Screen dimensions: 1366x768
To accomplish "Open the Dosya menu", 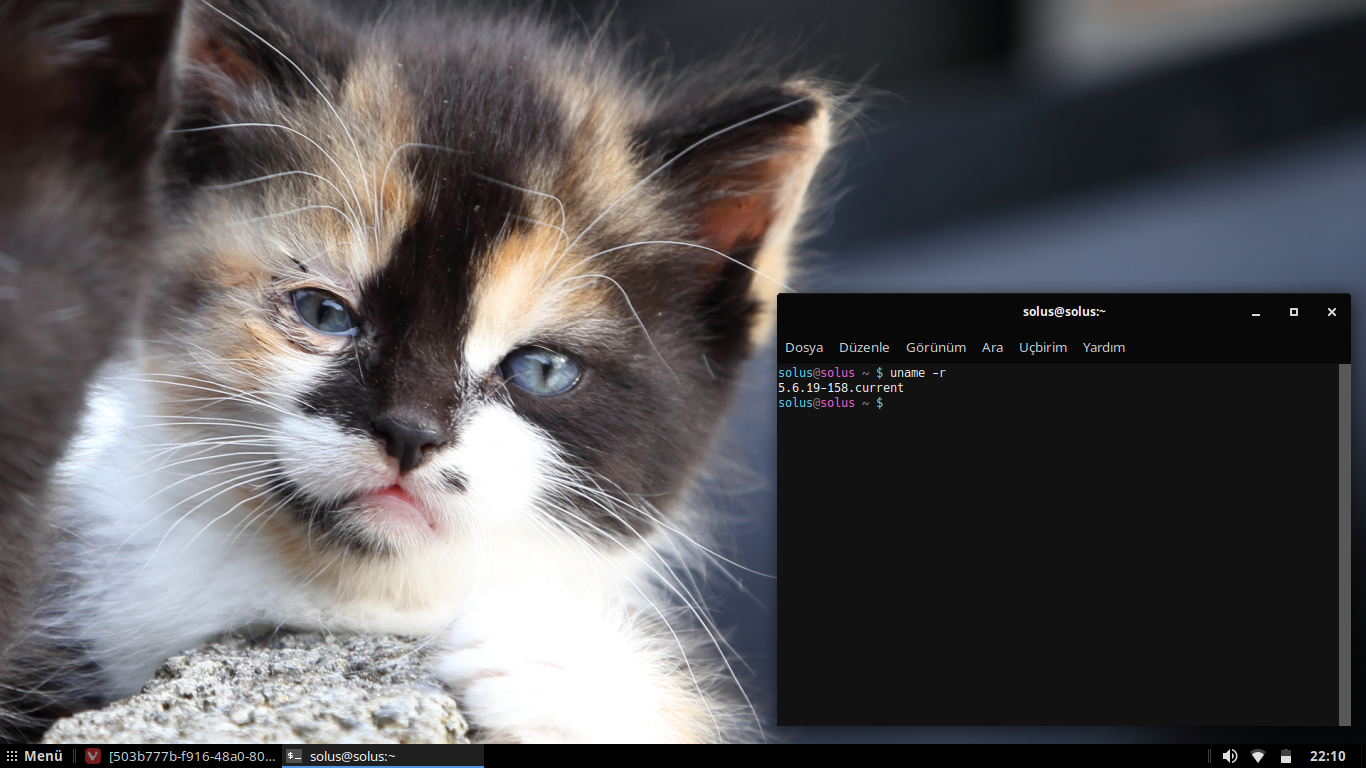I will pyautogui.click(x=804, y=347).
